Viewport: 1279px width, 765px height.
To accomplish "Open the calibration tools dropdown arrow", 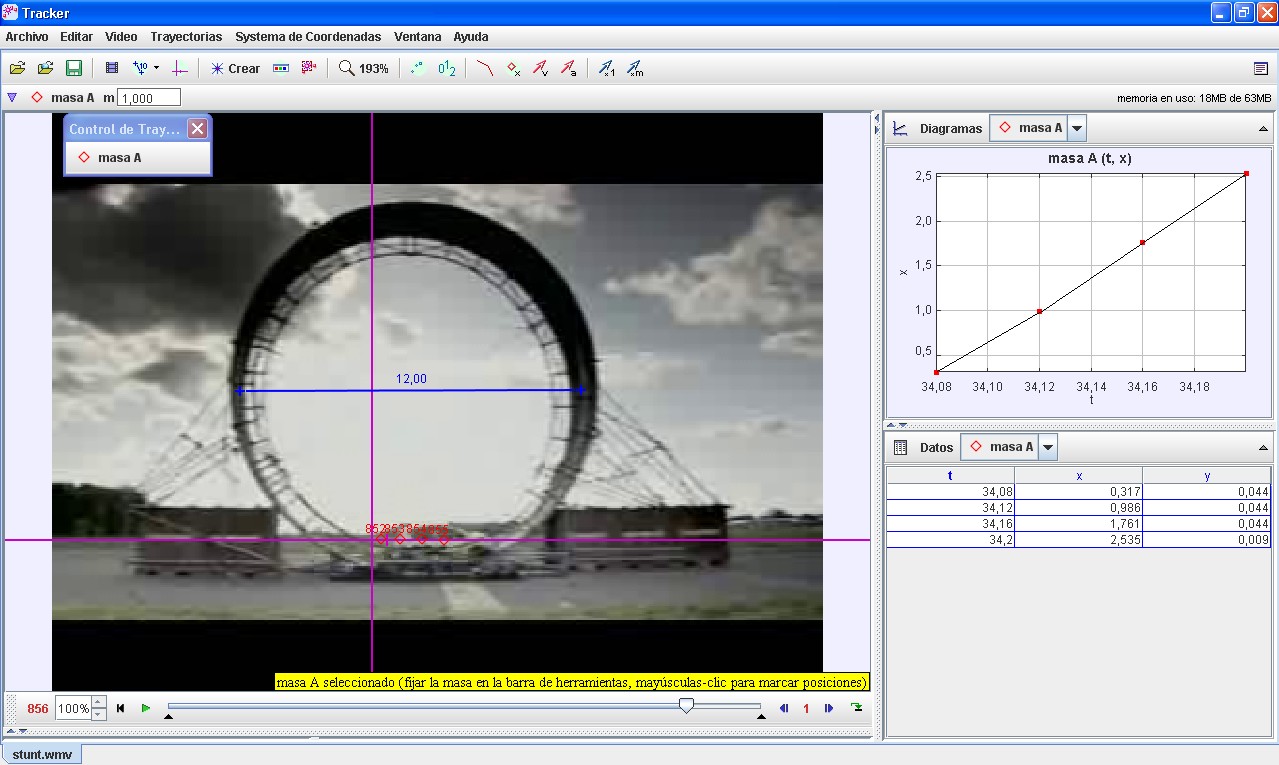I will (156, 68).
